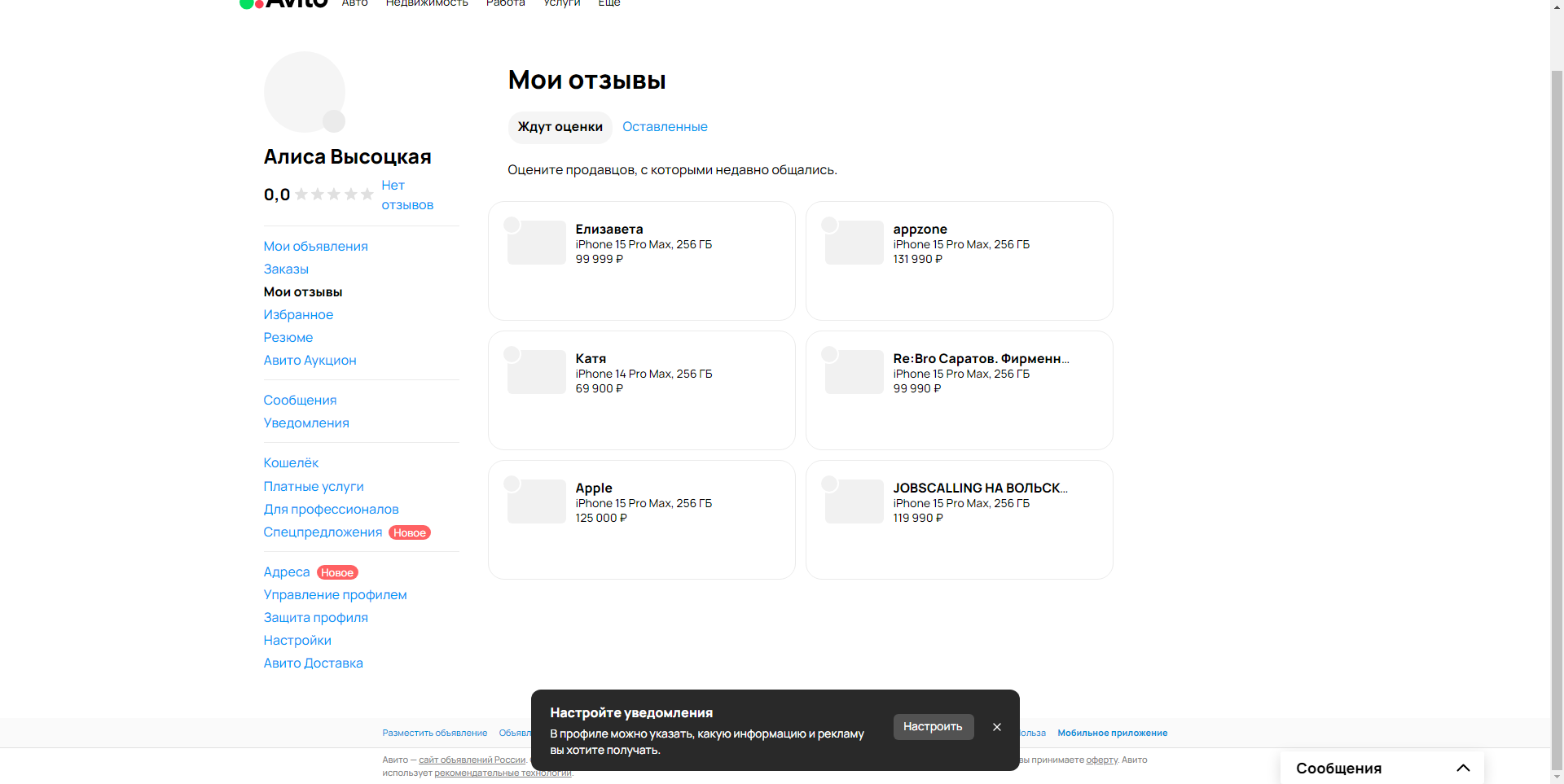Click the profile avatar placeholder
The image size is (1564, 784).
(304, 92)
